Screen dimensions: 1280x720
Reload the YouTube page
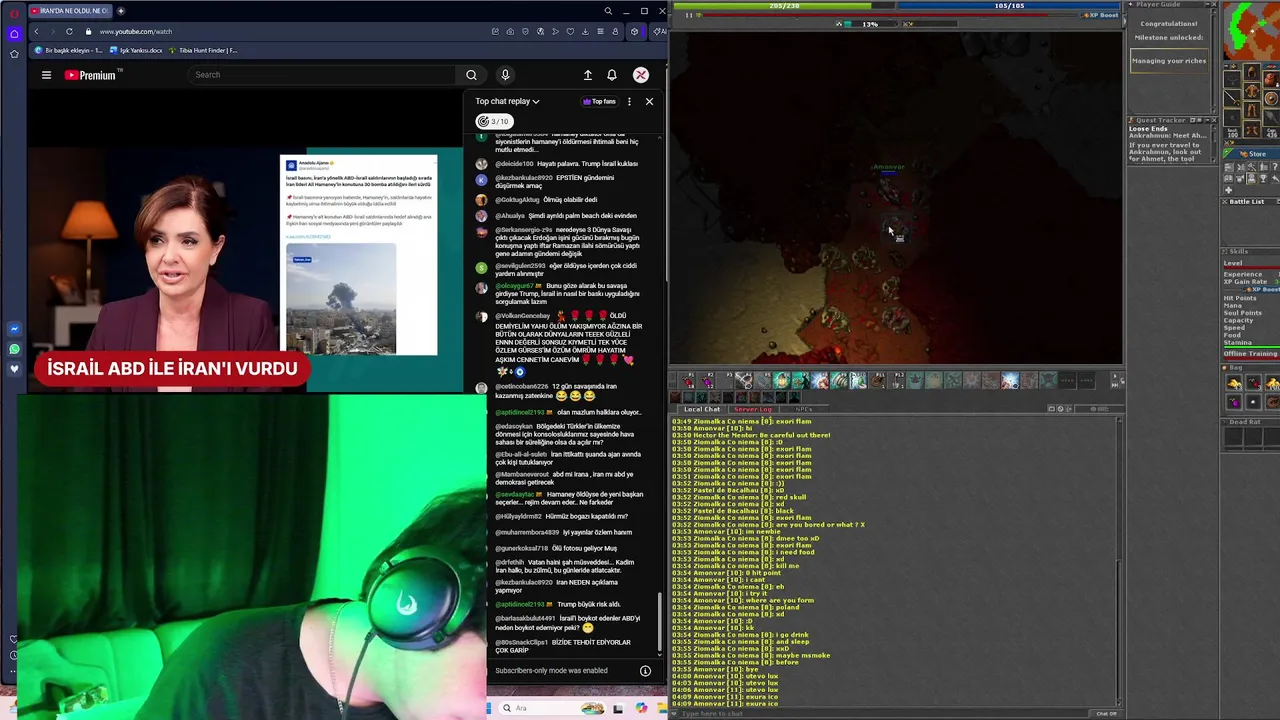(x=69, y=31)
